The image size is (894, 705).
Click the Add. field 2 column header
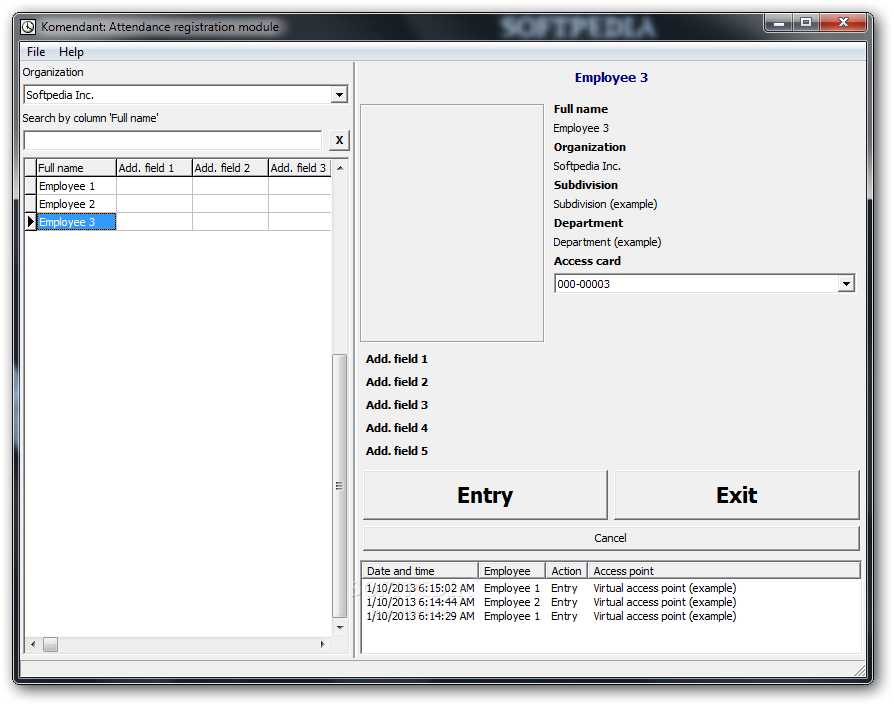230,168
